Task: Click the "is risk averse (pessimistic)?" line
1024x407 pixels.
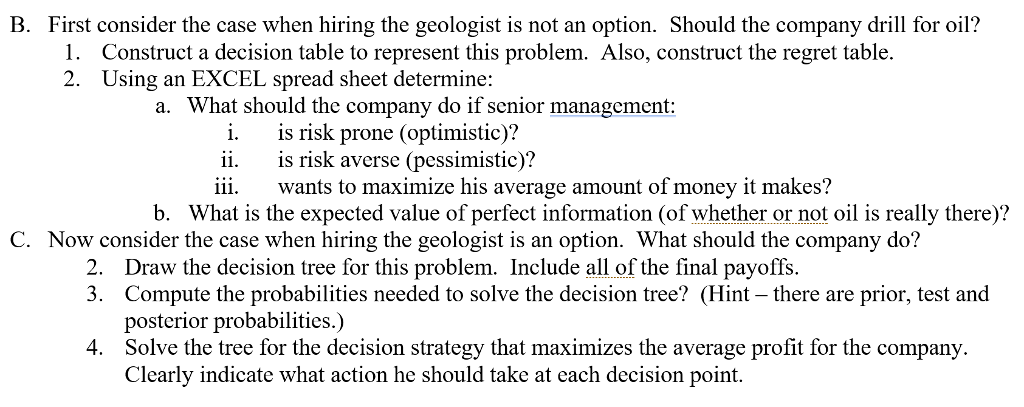Action: click(406, 159)
